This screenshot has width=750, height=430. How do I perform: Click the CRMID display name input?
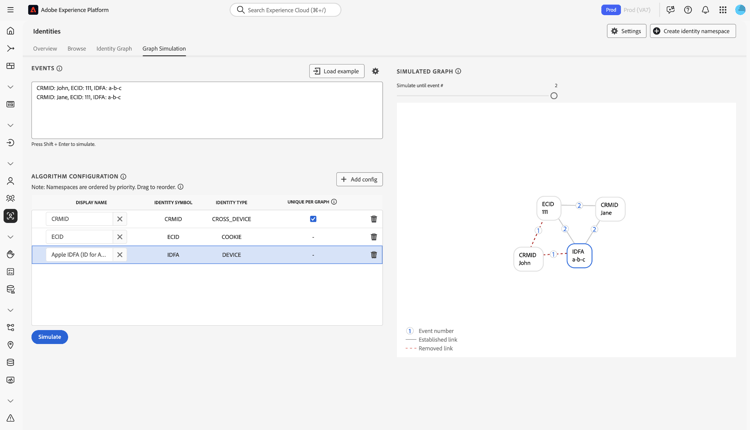[x=79, y=219]
